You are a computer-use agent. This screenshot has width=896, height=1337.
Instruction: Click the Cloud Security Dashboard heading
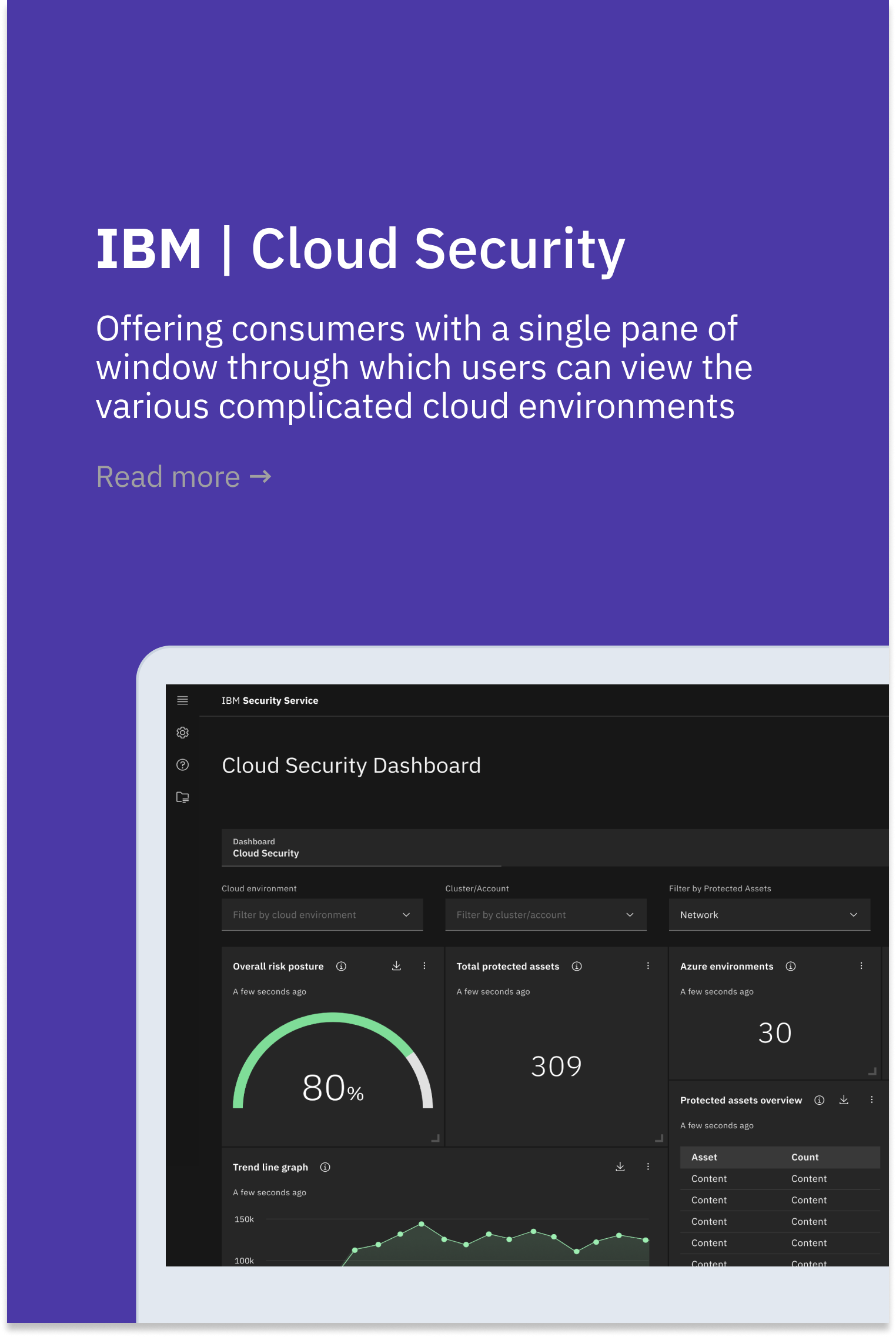point(352,766)
